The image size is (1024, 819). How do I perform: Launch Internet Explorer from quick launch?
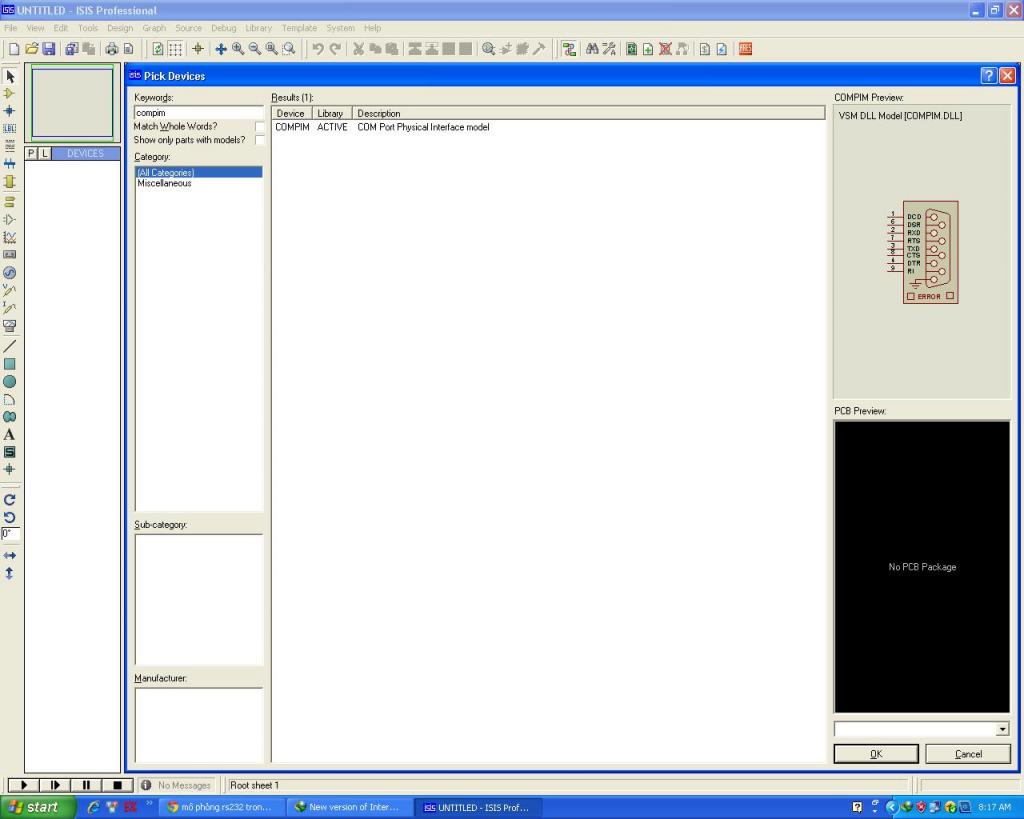coord(93,807)
